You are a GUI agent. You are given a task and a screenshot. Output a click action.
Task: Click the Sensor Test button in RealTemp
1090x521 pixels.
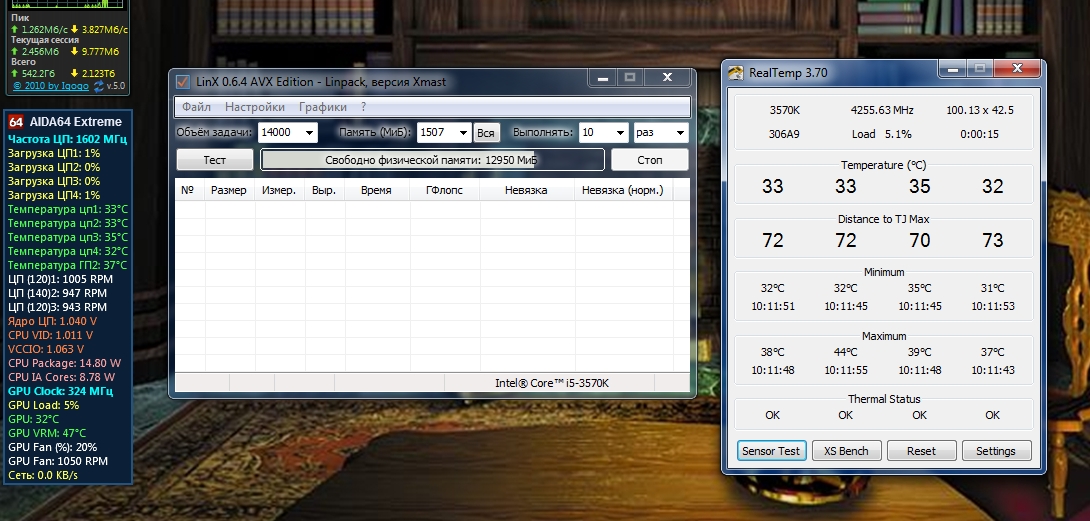pyautogui.click(x=772, y=451)
